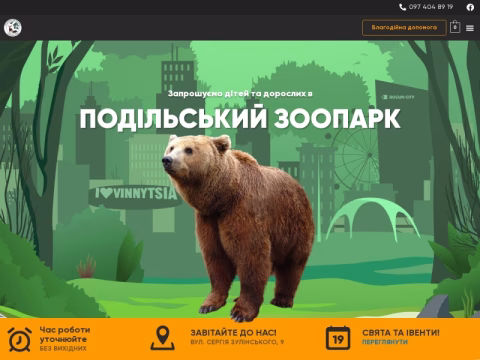Open the Переглянути events link

pos(385,342)
